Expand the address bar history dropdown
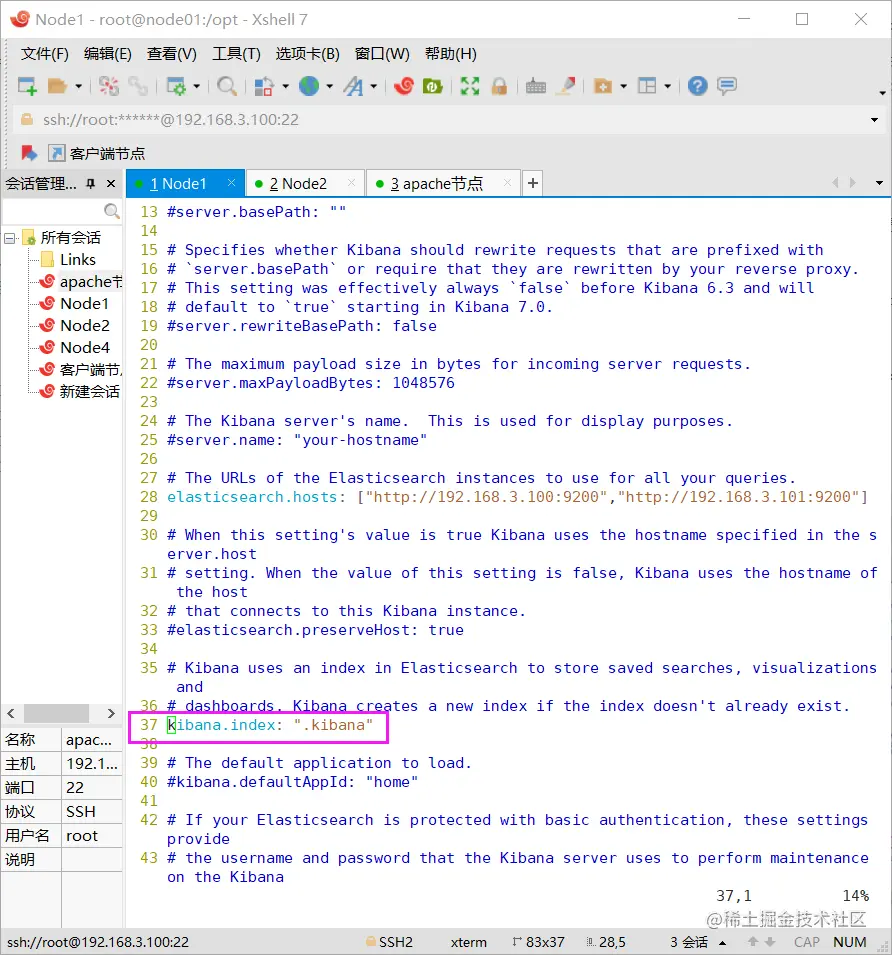Viewport: 892px width, 955px height. tap(874, 120)
